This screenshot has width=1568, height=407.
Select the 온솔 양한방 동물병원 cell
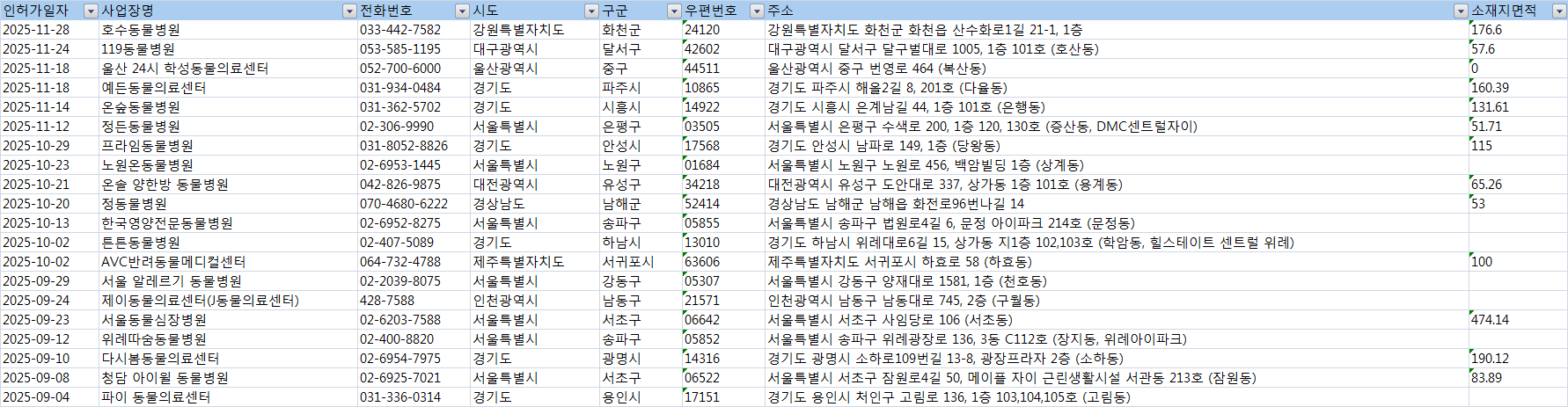(228, 185)
